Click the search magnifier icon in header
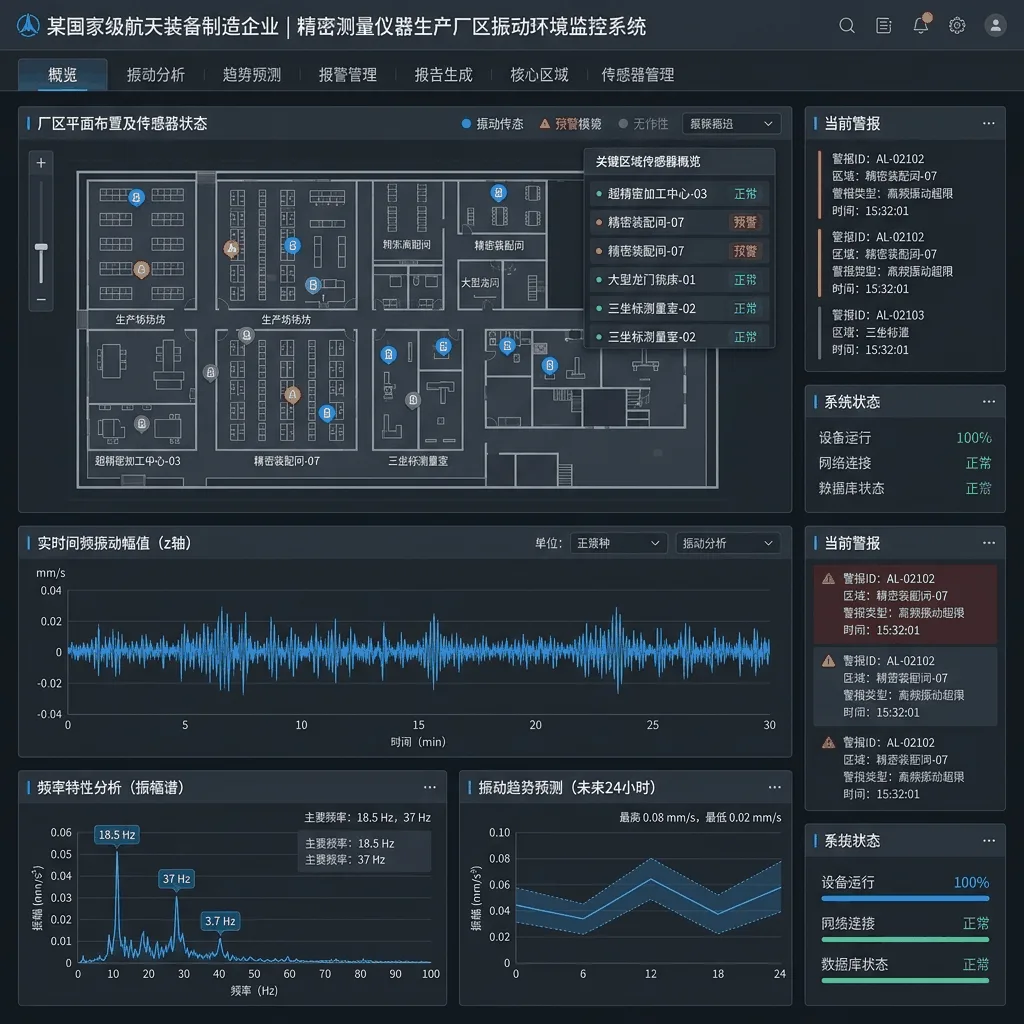Image resolution: width=1024 pixels, height=1024 pixels. click(x=846, y=25)
